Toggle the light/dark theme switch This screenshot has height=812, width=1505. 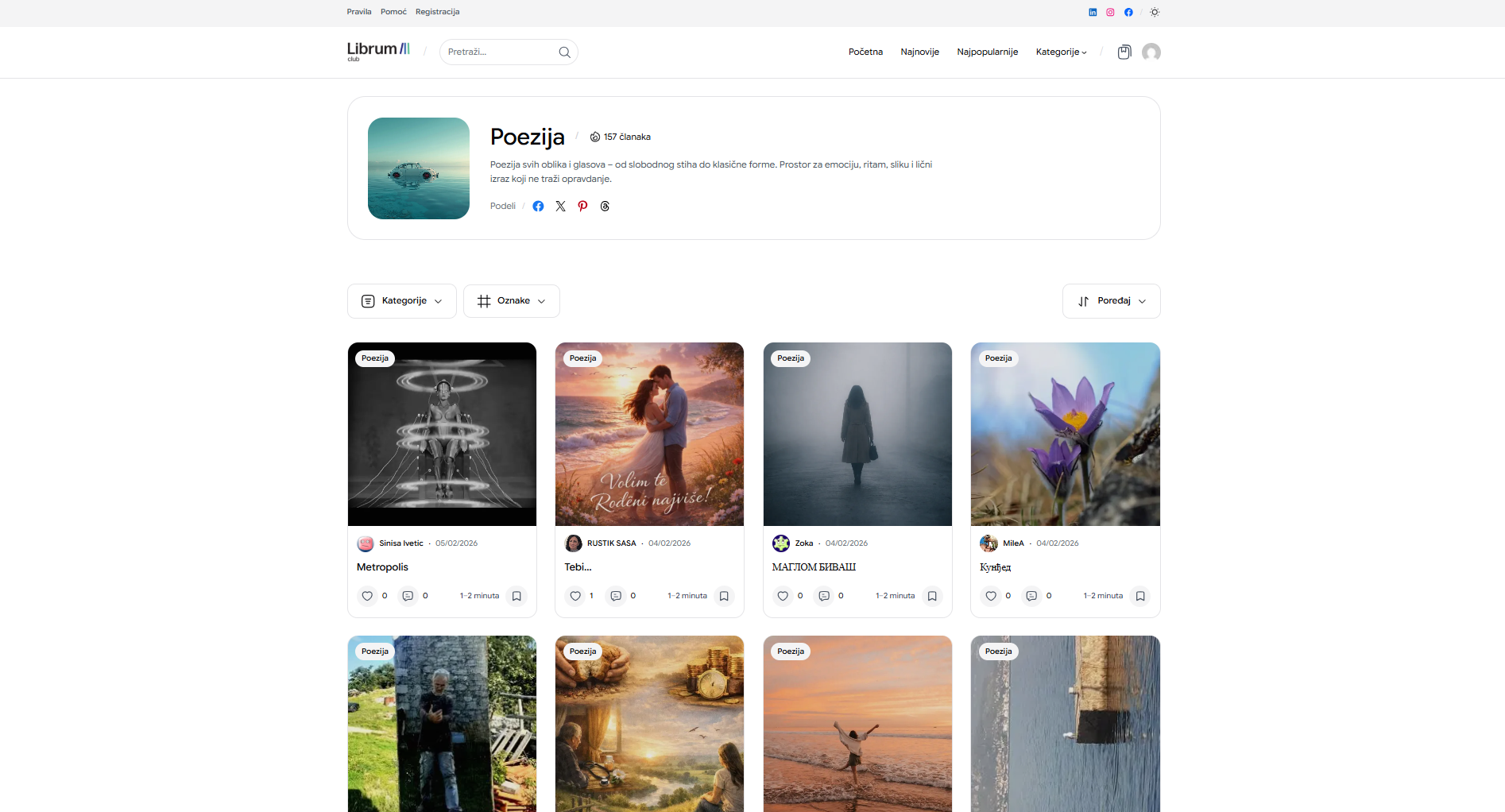point(1155,13)
